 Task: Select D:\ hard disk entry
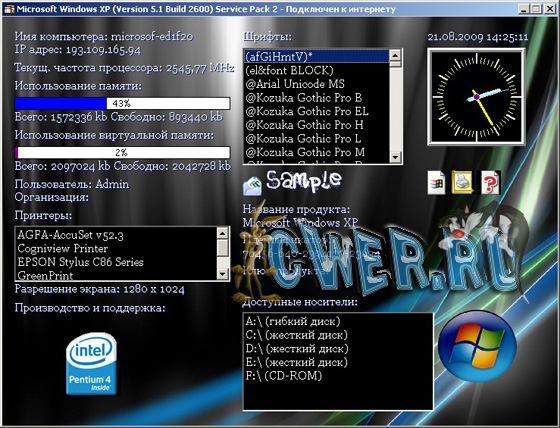point(338,348)
